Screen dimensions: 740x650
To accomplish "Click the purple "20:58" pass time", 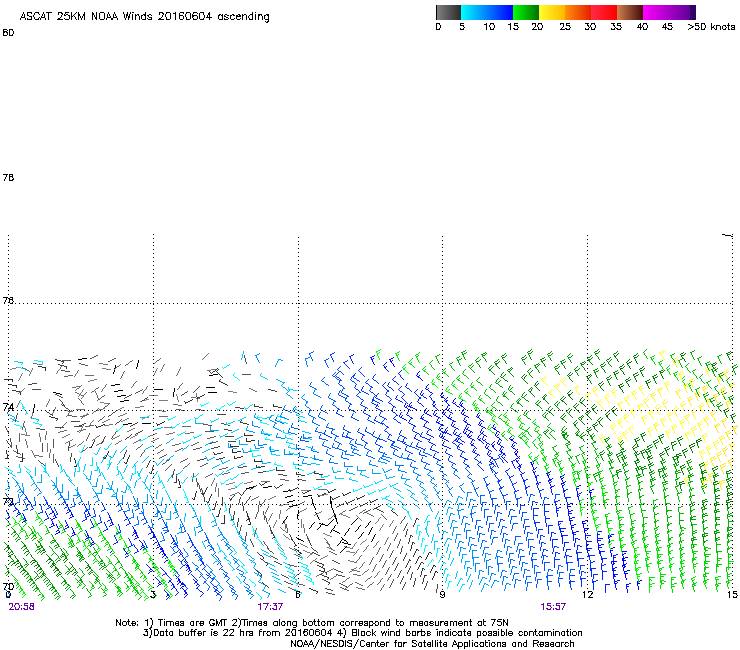I will pos(21,607).
